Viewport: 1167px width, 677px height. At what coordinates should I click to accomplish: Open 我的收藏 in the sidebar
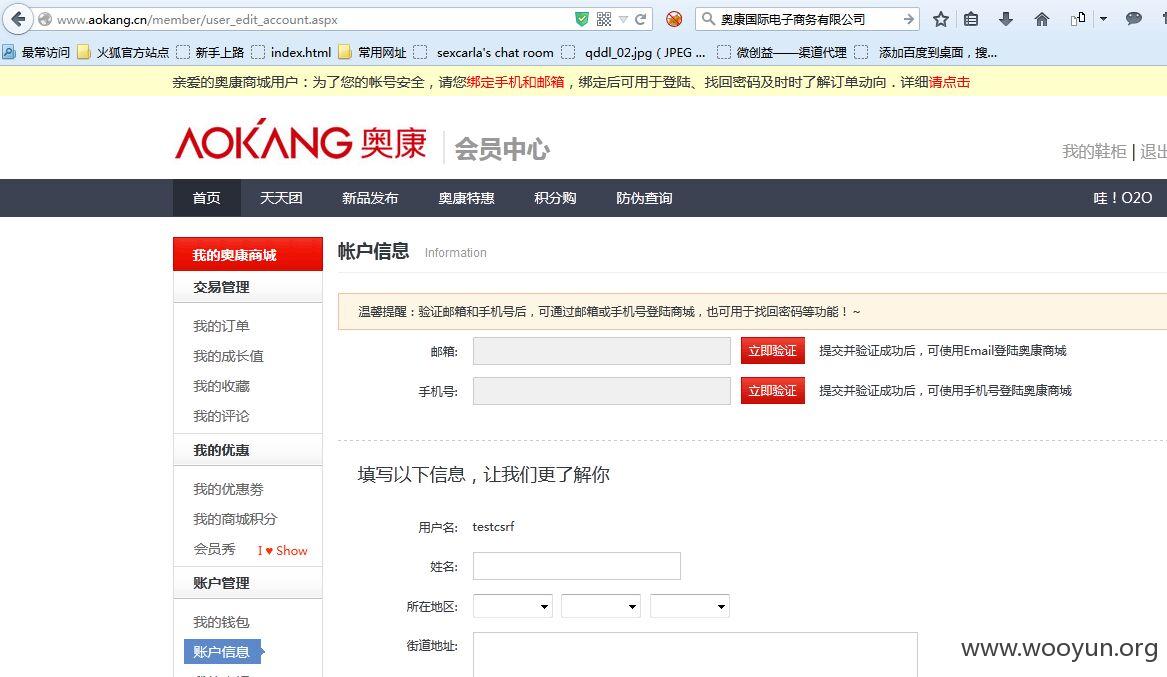click(221, 386)
